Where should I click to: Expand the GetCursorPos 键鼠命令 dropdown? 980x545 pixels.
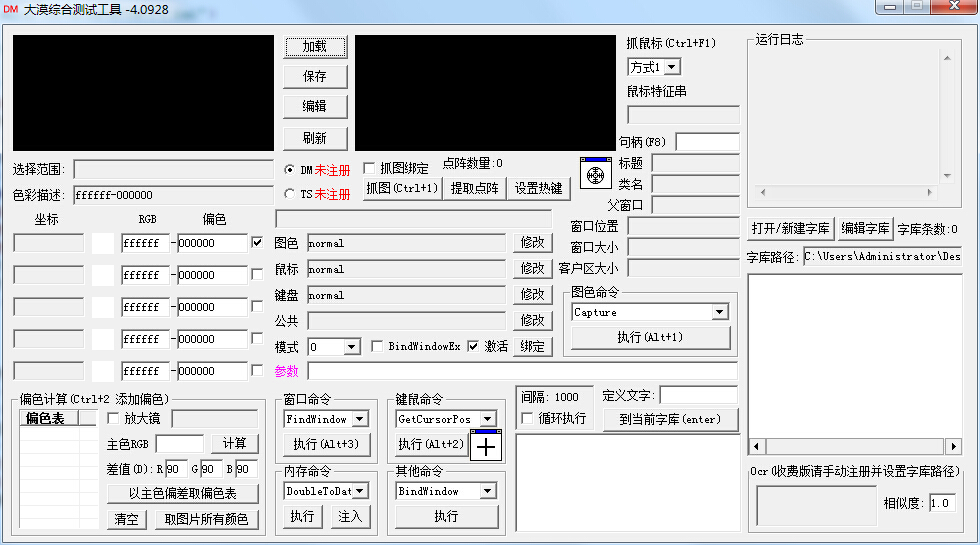click(488, 419)
